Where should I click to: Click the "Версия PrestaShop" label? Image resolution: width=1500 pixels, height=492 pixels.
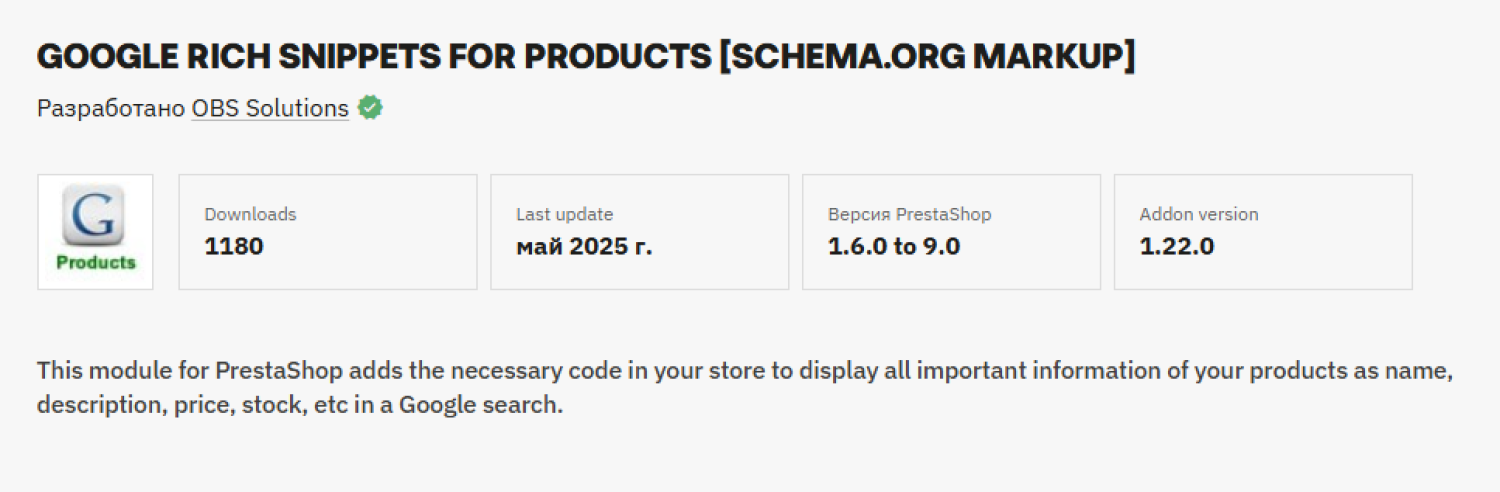[909, 214]
